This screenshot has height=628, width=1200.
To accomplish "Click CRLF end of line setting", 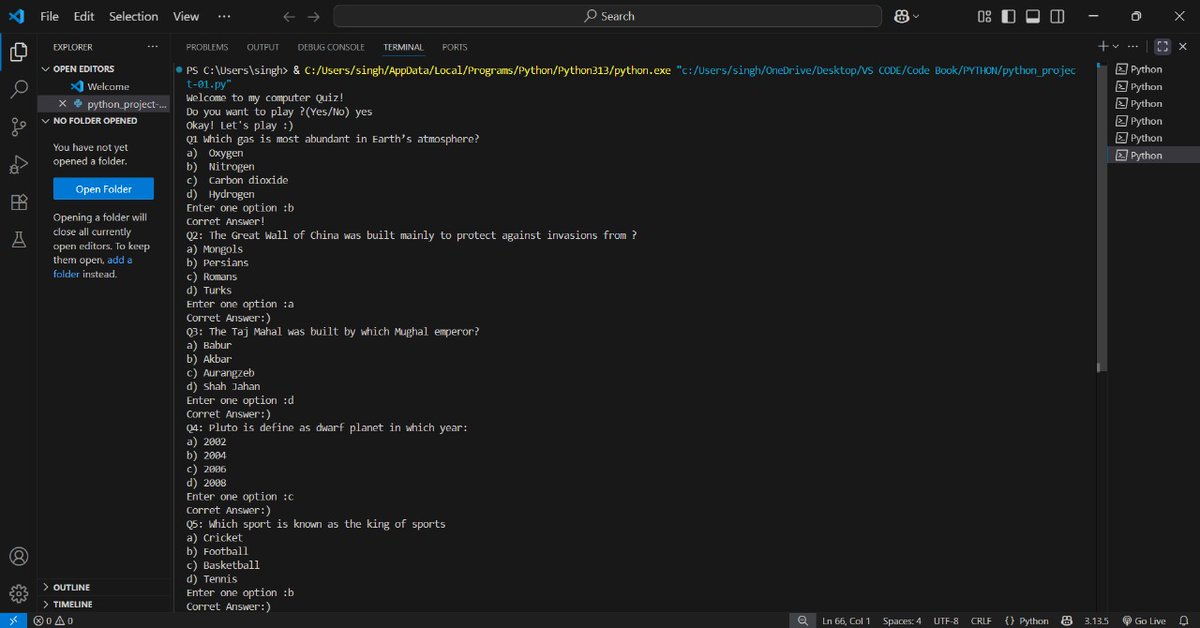I will pos(981,620).
